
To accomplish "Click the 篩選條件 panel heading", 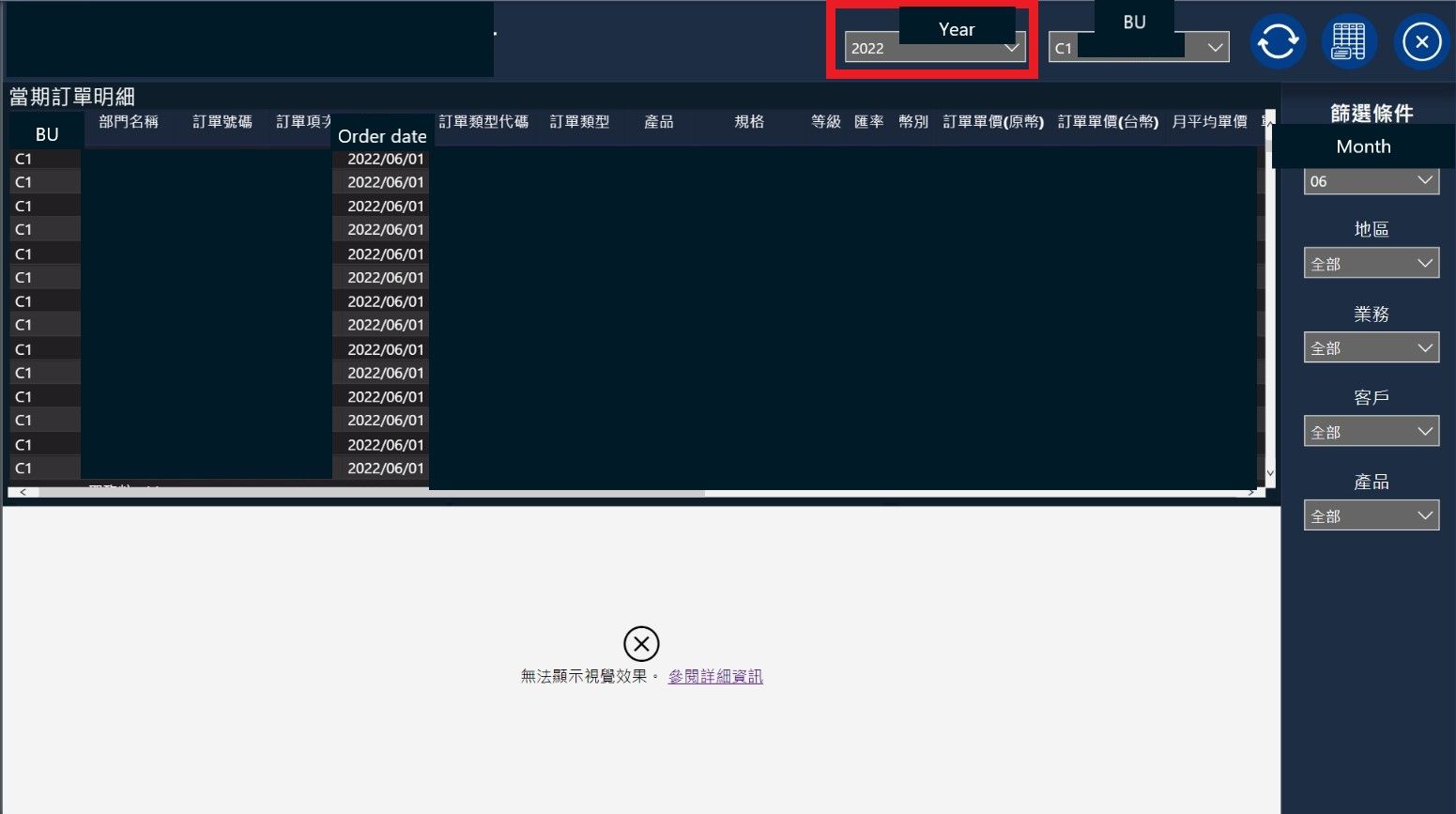I will [1372, 114].
